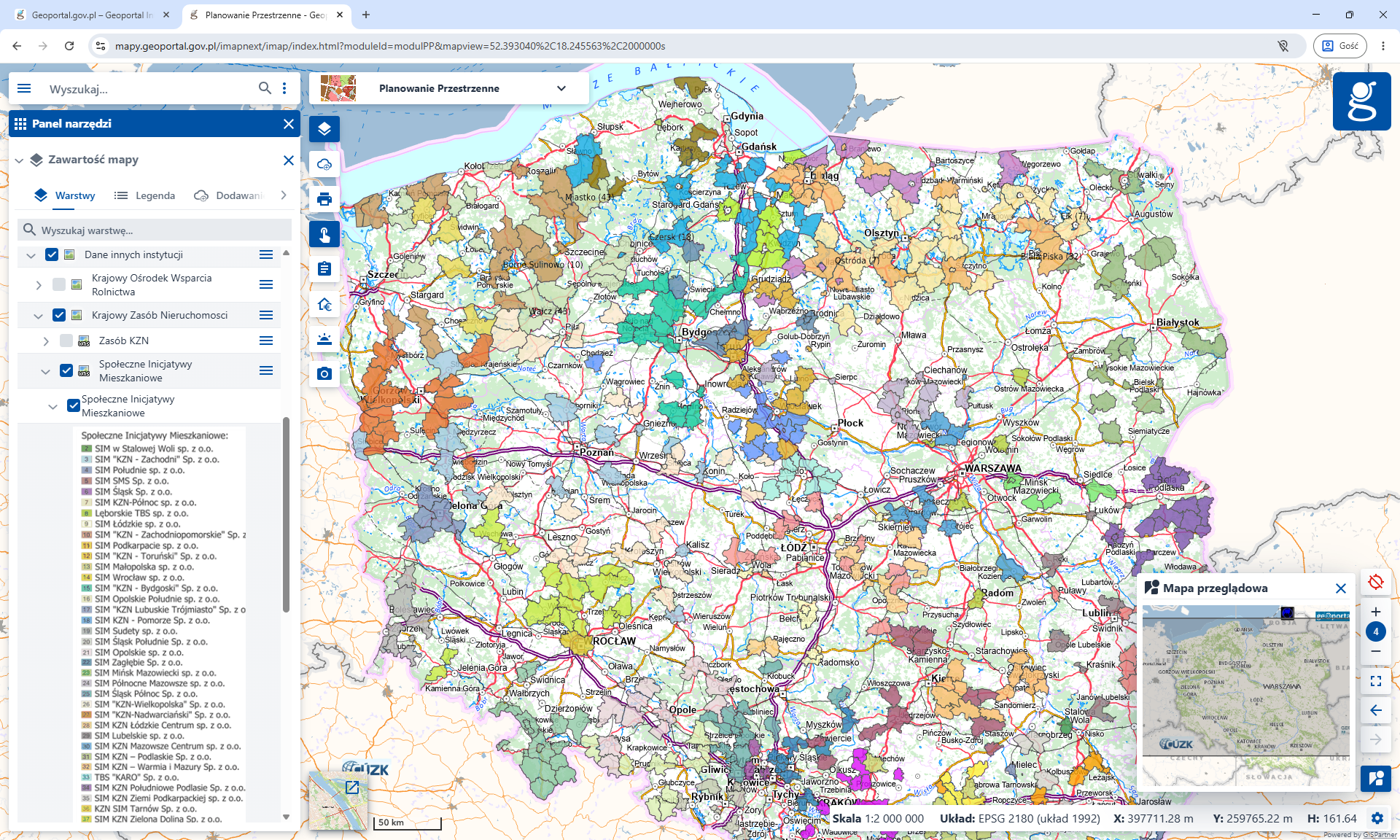Switch to the Geoportal.gov.pl browser tab
Image resolution: width=1400 pixels, height=840 pixels.
tap(92, 15)
